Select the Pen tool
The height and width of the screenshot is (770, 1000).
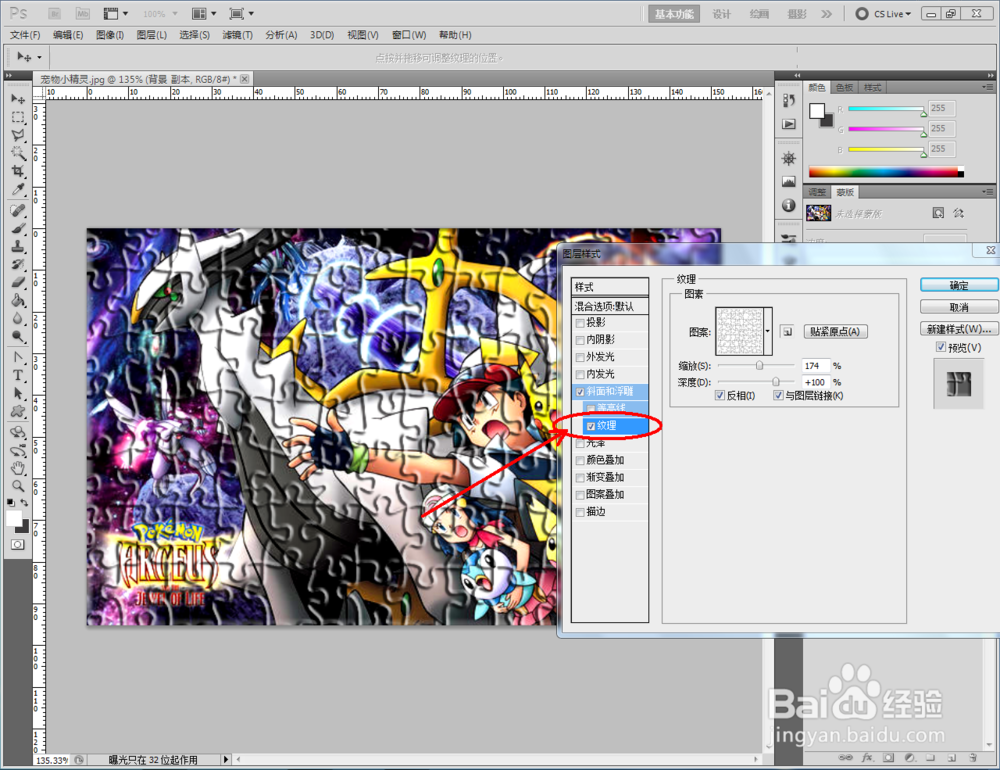(x=18, y=357)
